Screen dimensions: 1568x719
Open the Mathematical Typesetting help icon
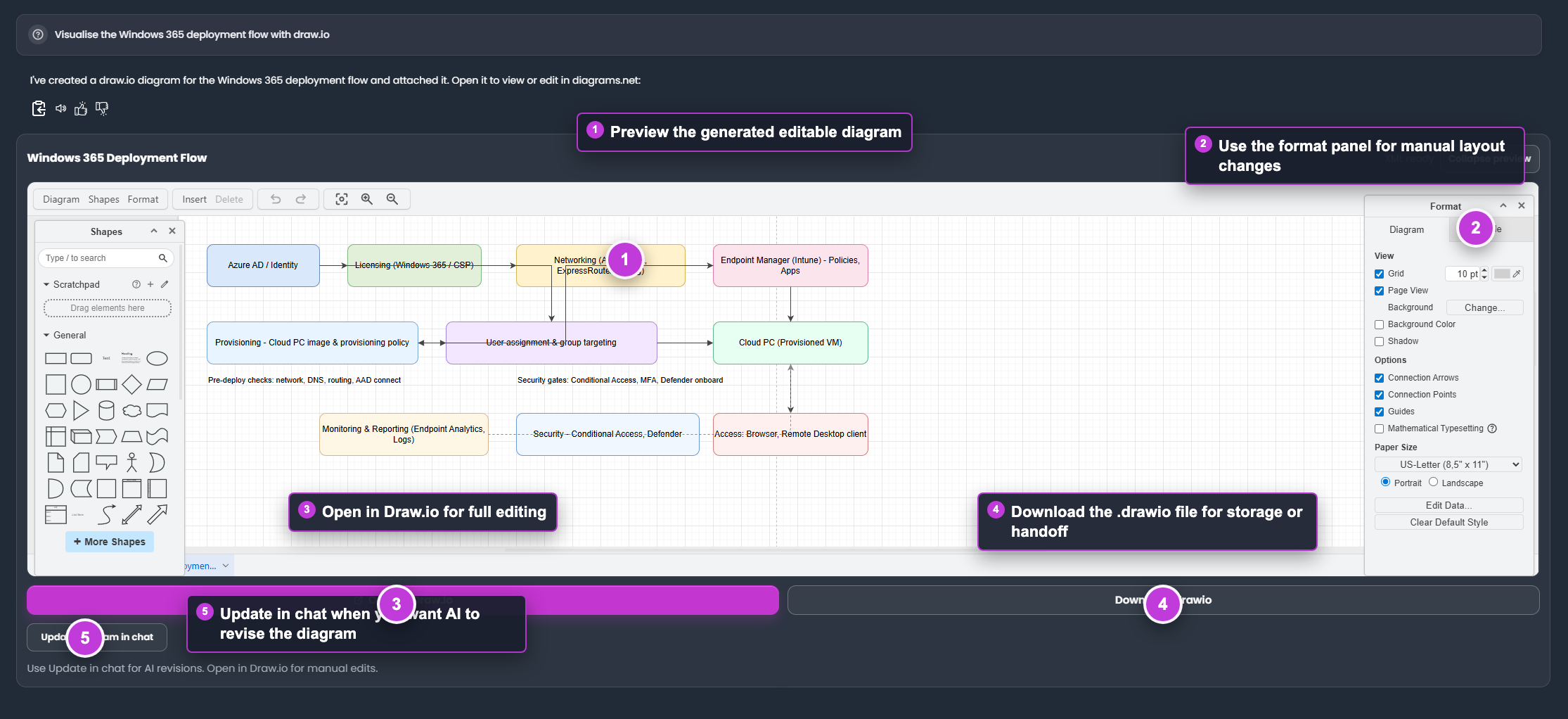[1492, 428]
